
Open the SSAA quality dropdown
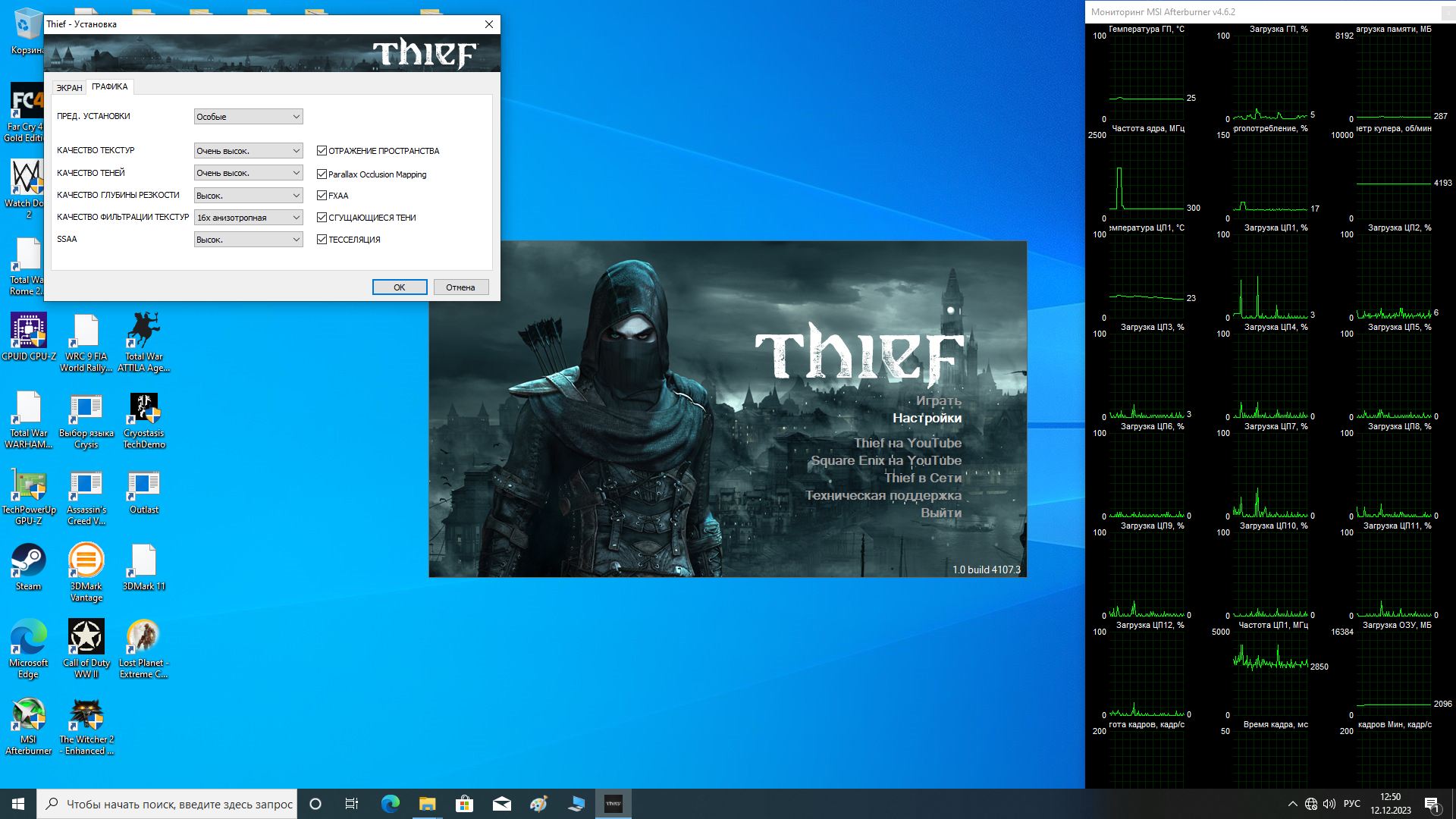pos(248,240)
